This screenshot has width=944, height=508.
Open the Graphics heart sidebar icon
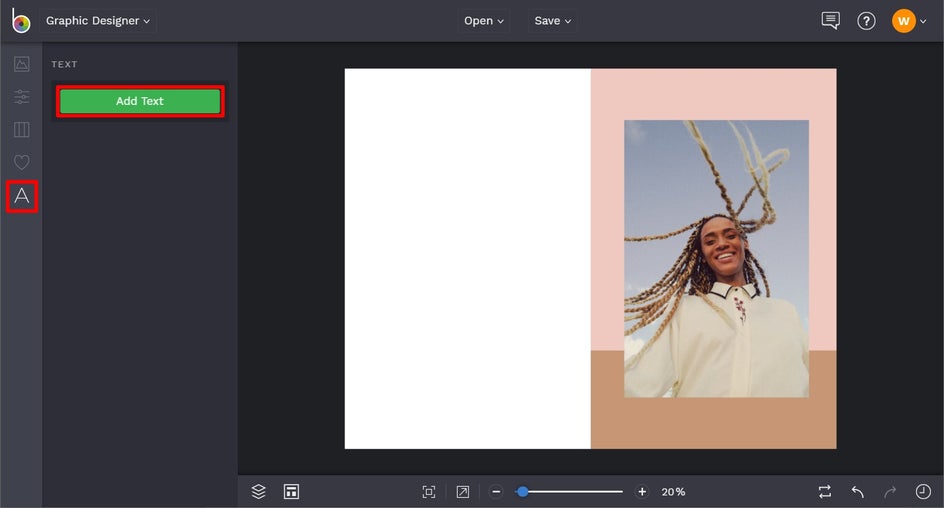click(22, 162)
